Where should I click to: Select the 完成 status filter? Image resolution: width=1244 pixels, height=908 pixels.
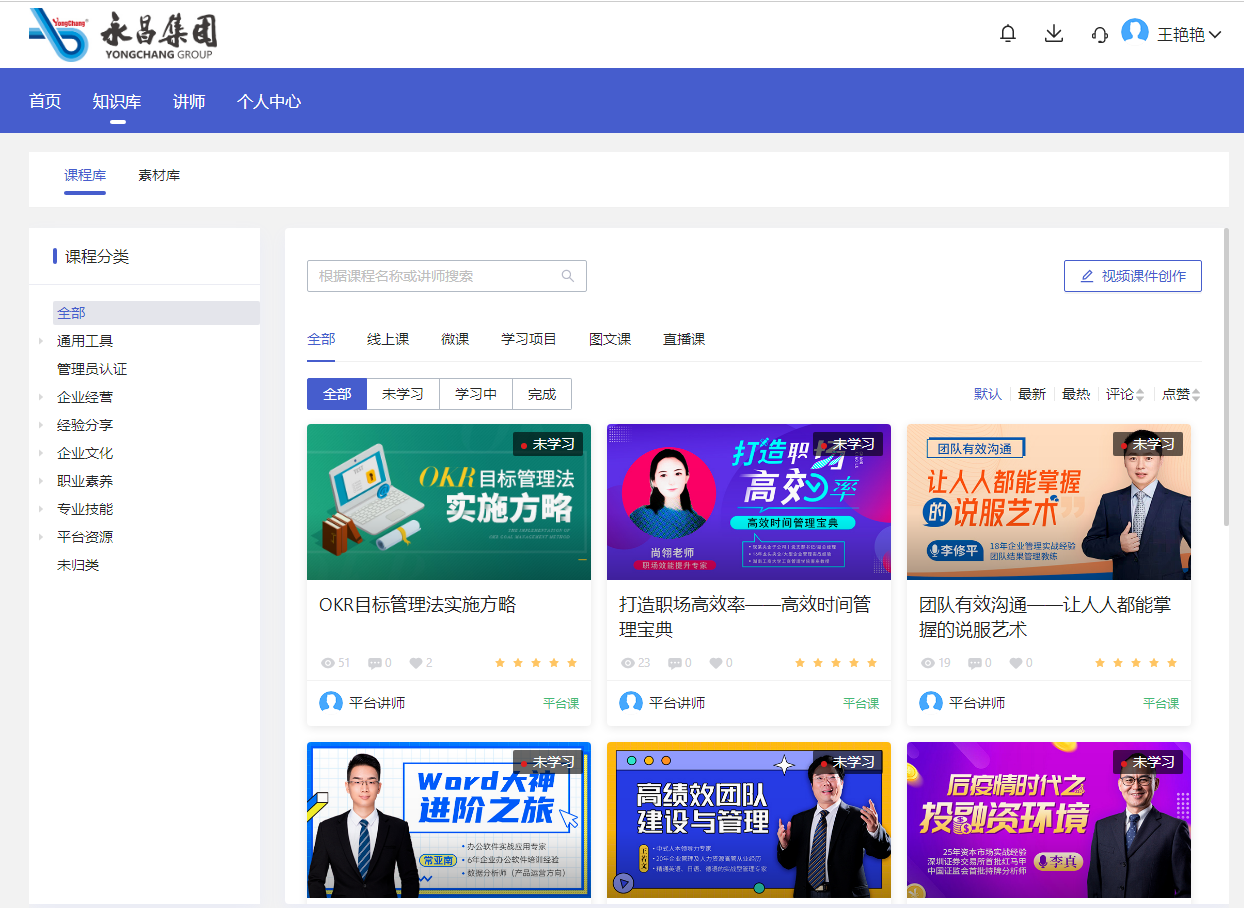click(541, 394)
